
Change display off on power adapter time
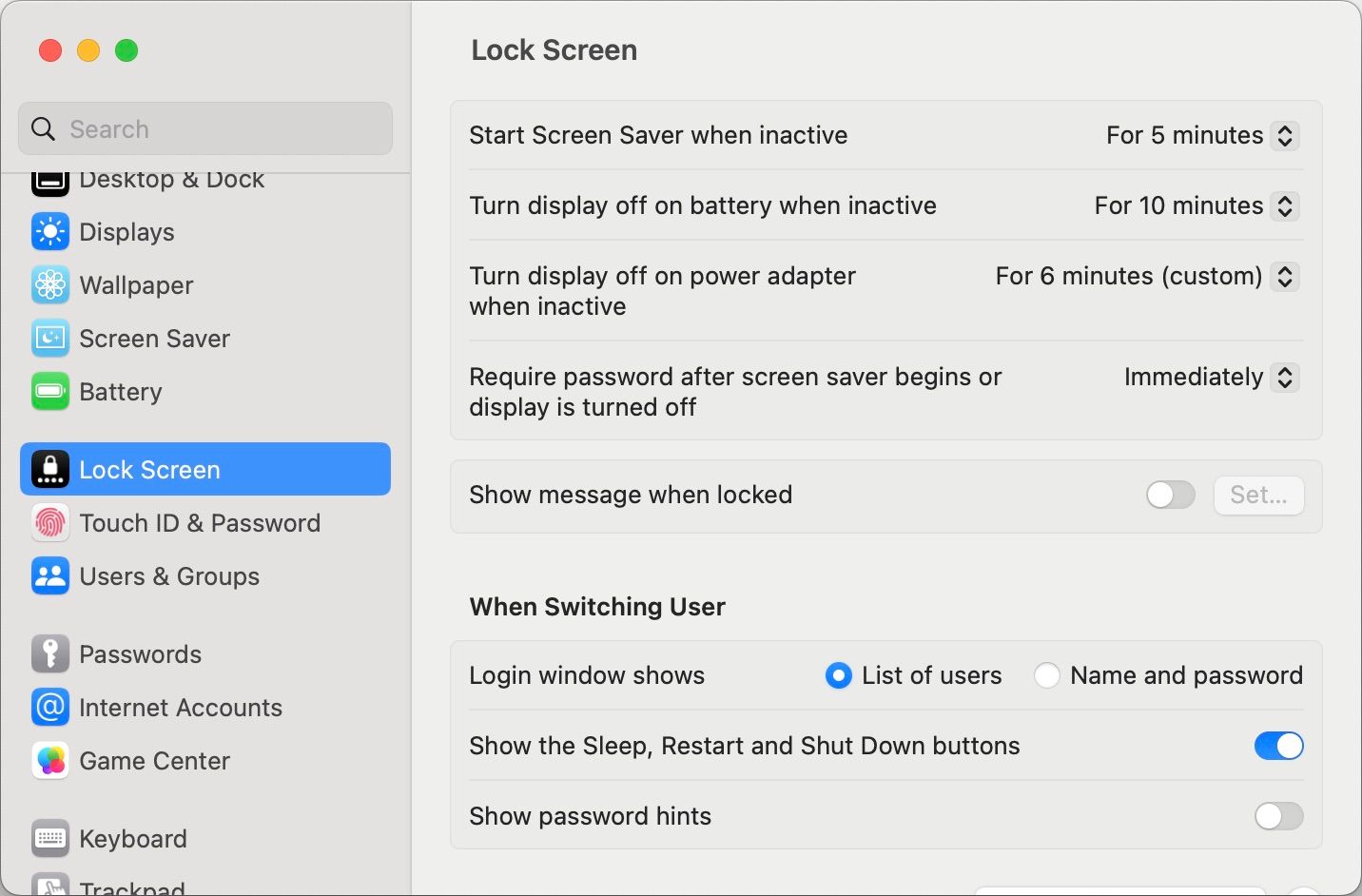[1285, 276]
